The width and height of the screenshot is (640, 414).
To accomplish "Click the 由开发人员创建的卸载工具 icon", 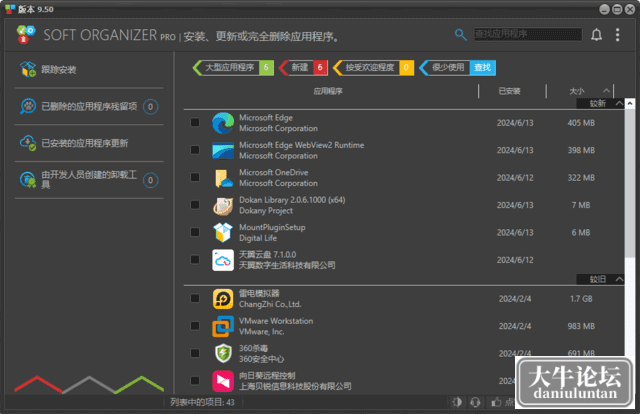I will pyautogui.click(x=28, y=180).
